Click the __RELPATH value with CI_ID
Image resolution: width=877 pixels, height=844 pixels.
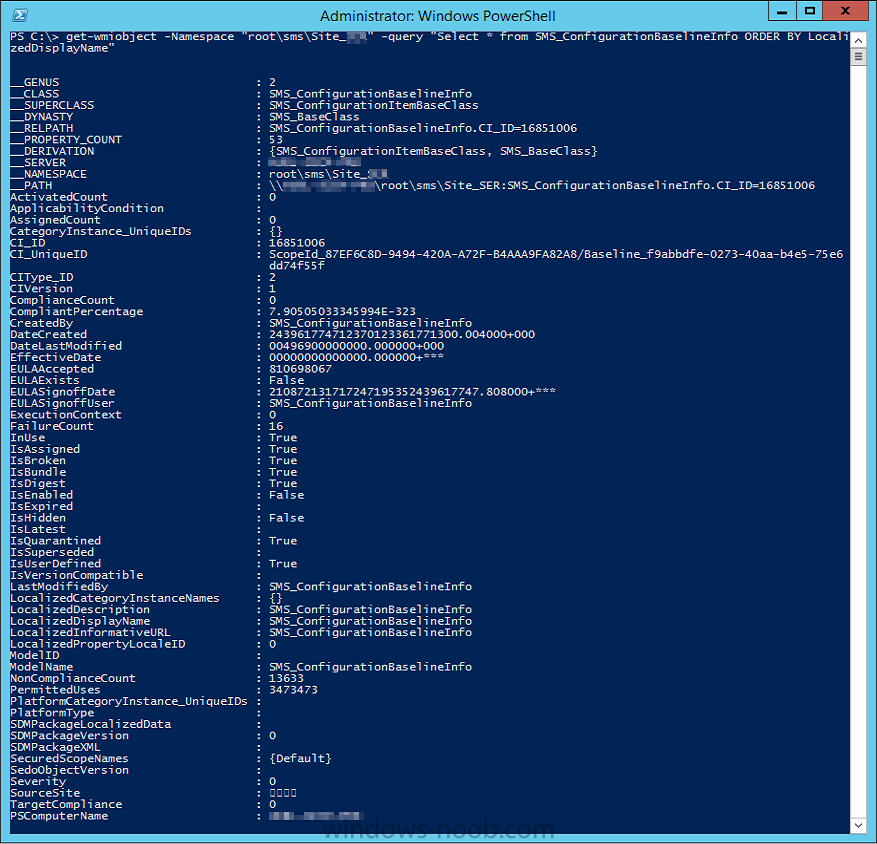click(x=423, y=128)
